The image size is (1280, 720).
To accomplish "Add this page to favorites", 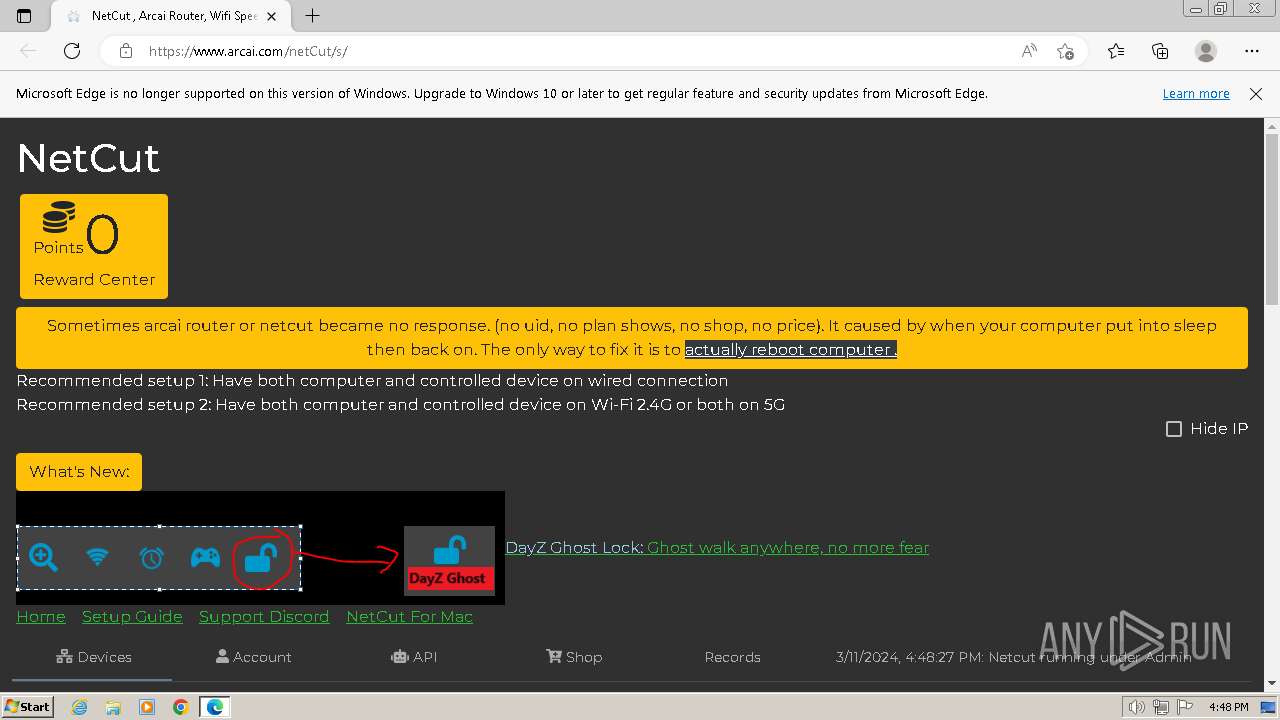I will point(1066,51).
